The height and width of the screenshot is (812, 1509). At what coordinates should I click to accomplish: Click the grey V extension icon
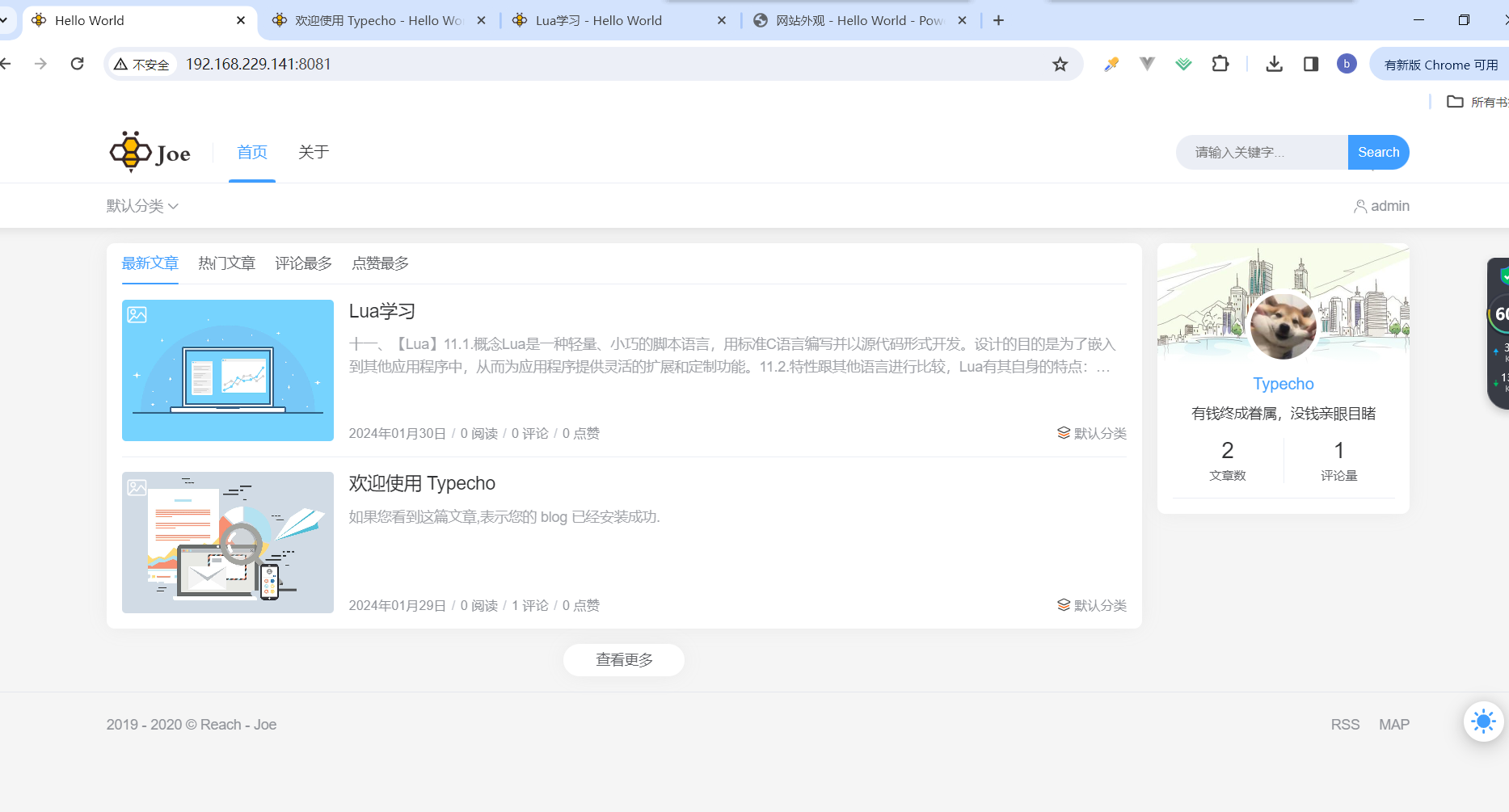tap(1147, 64)
